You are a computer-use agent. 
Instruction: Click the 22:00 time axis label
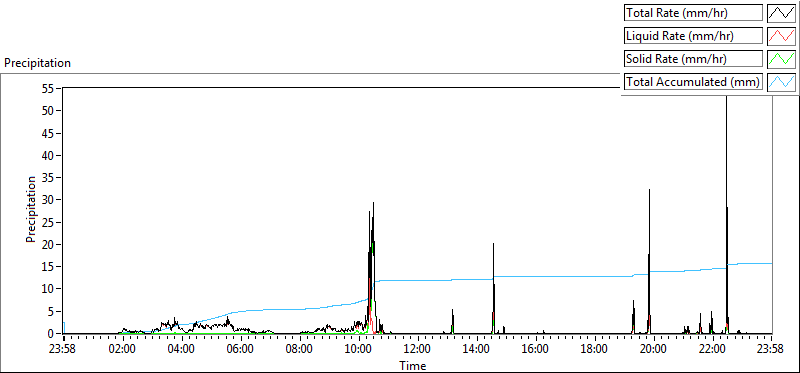click(713, 350)
